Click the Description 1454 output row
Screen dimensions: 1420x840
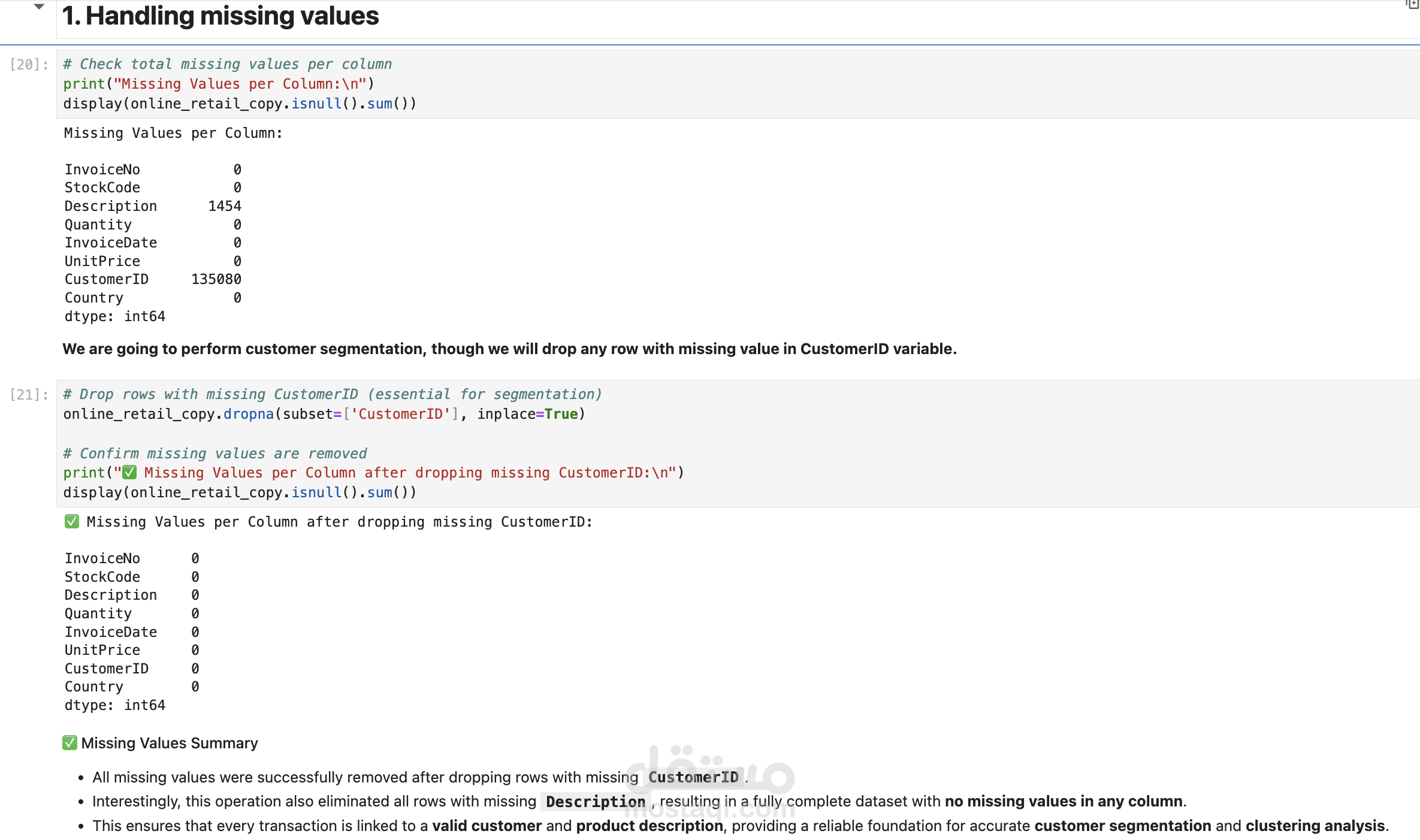[153, 206]
